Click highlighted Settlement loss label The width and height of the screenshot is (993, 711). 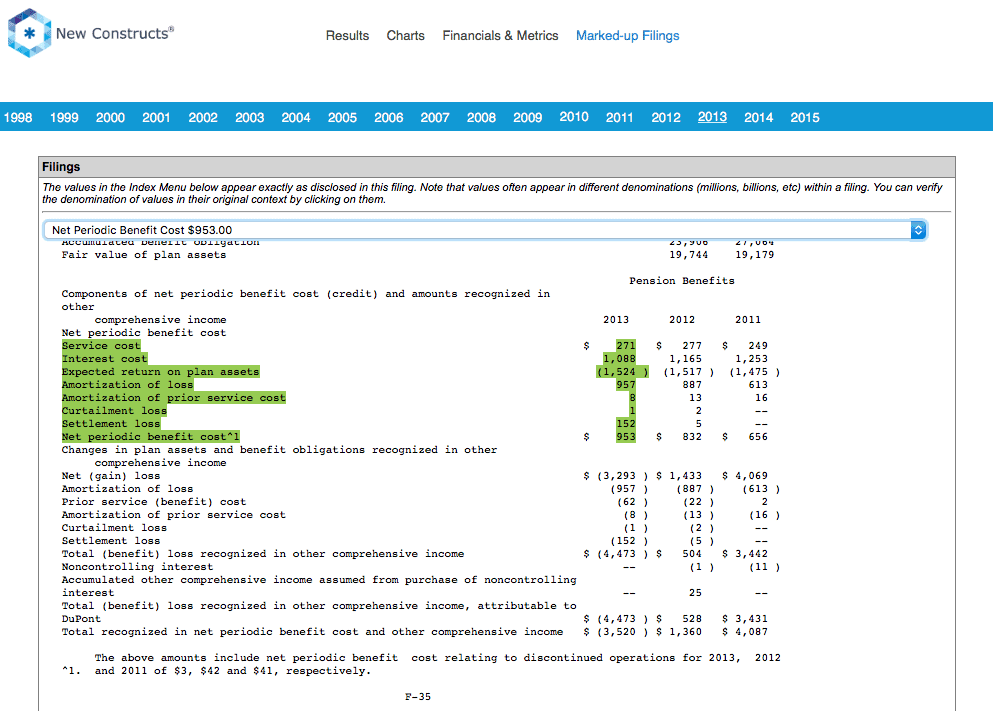[111, 424]
